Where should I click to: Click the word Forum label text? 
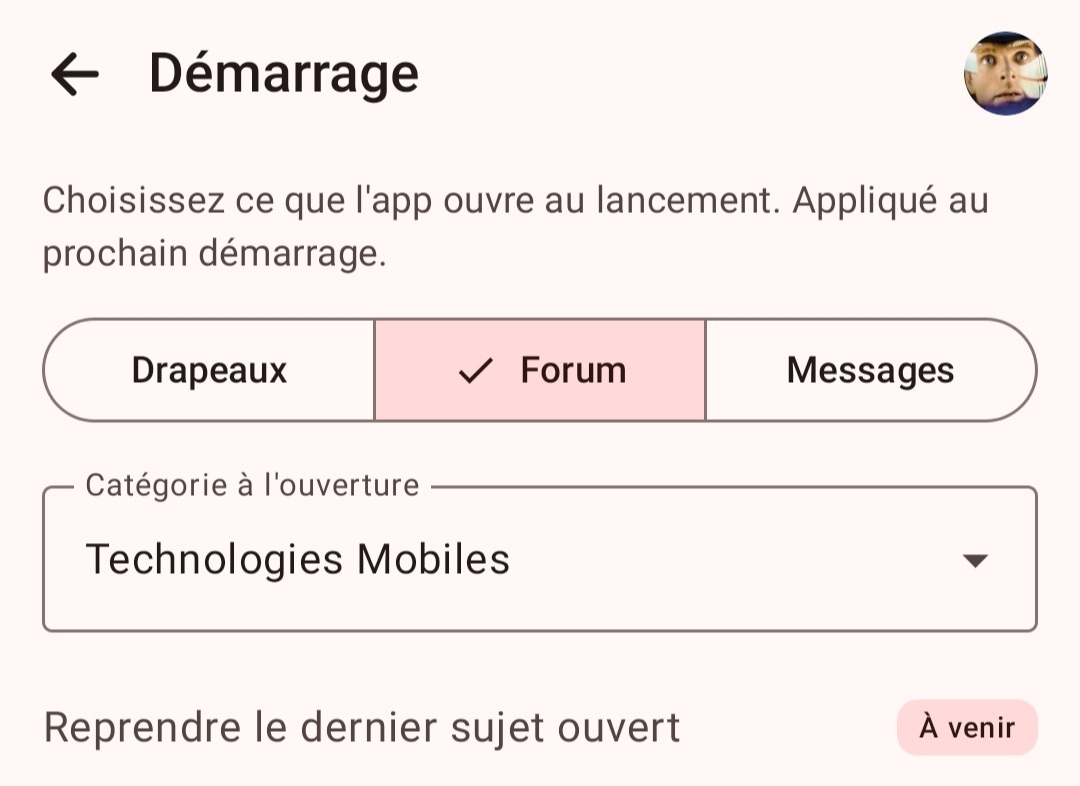pos(574,370)
